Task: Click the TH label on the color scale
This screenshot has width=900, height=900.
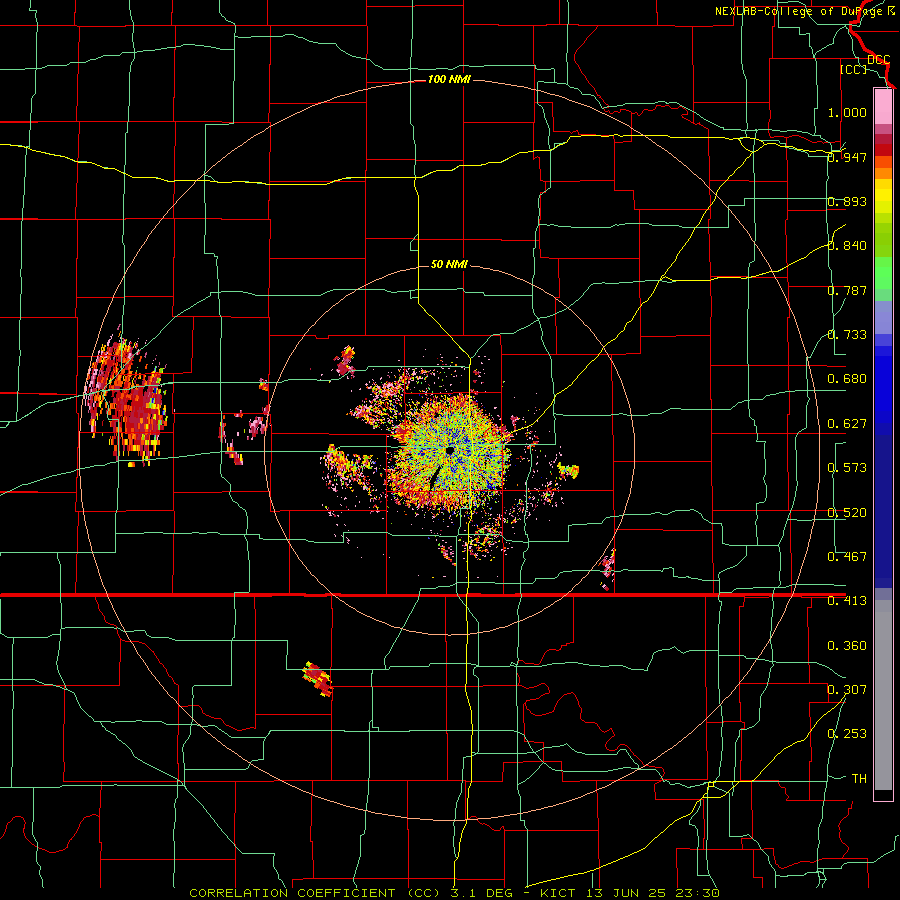Action: point(859,779)
